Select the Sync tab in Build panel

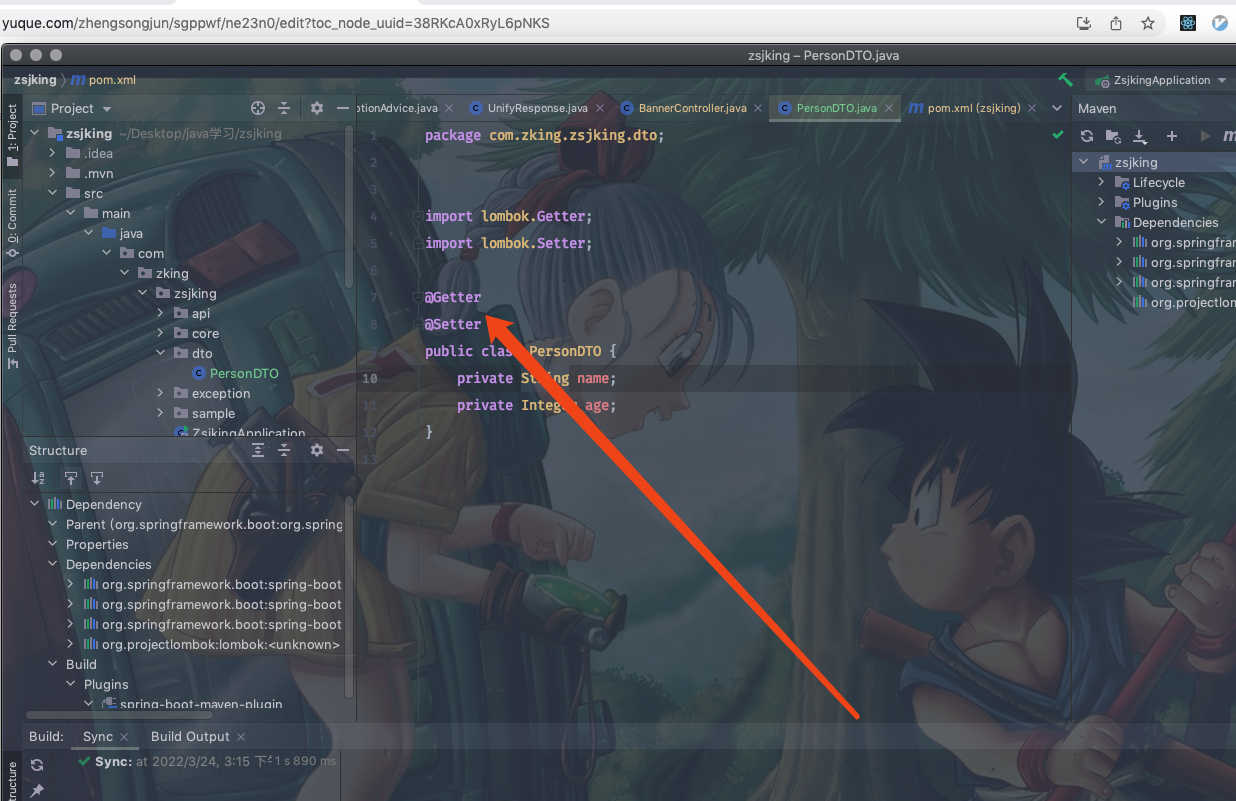[x=98, y=736]
